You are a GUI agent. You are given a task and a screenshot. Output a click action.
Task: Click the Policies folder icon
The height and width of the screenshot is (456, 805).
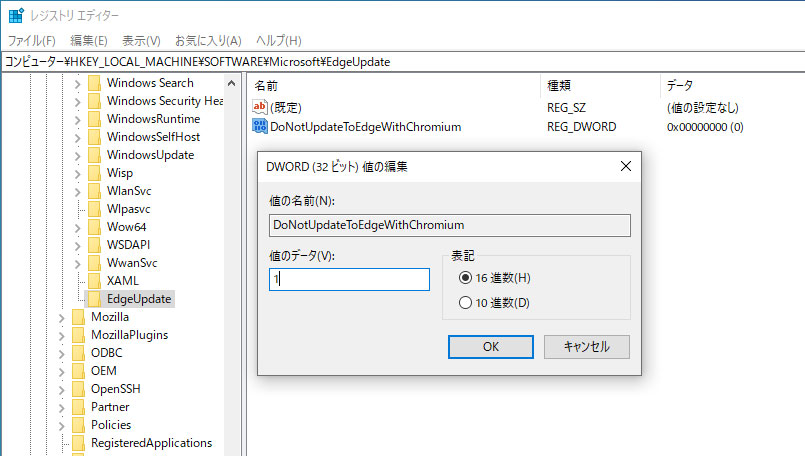click(79, 425)
